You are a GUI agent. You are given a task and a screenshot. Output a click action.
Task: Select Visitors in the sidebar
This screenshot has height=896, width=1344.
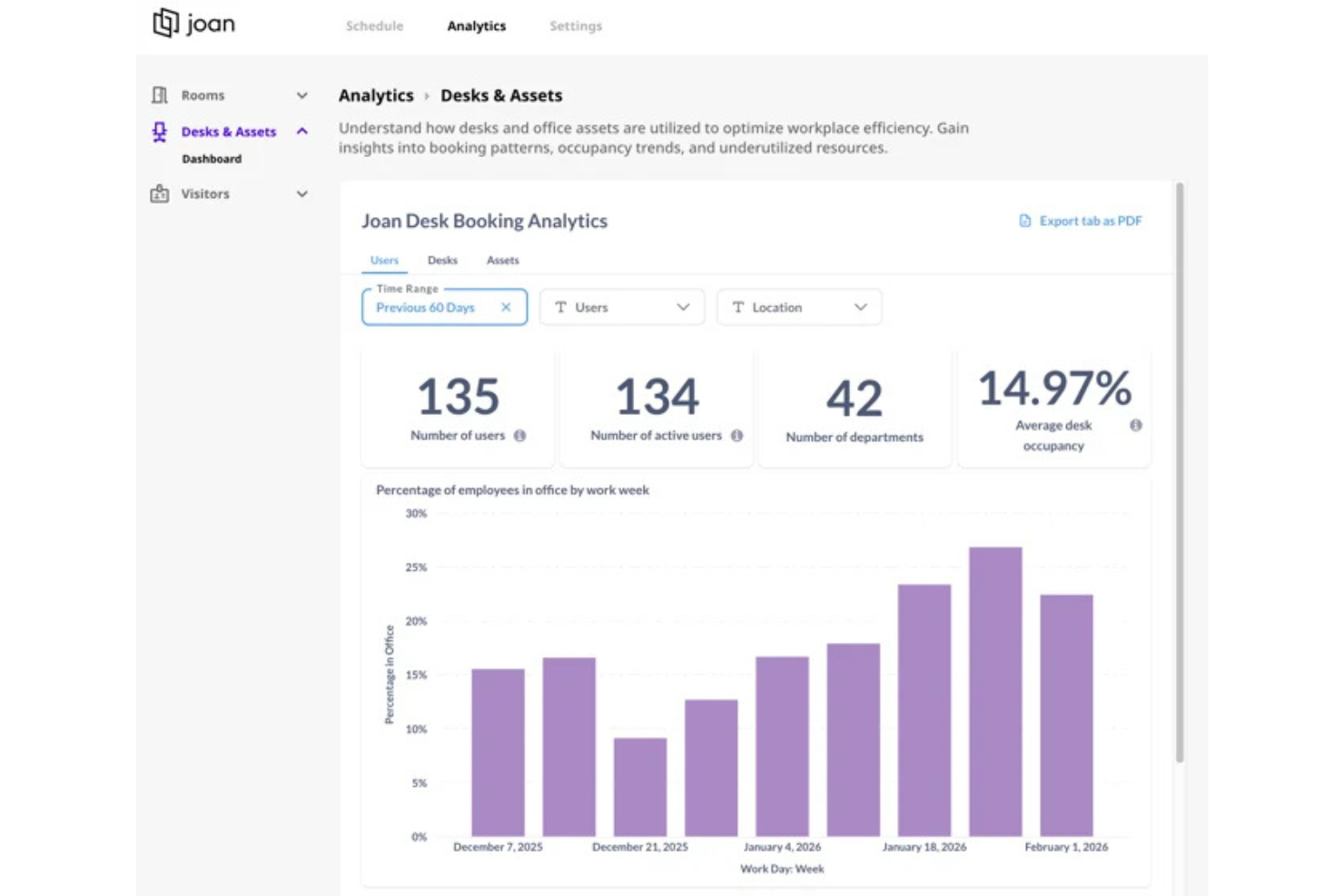tap(205, 194)
